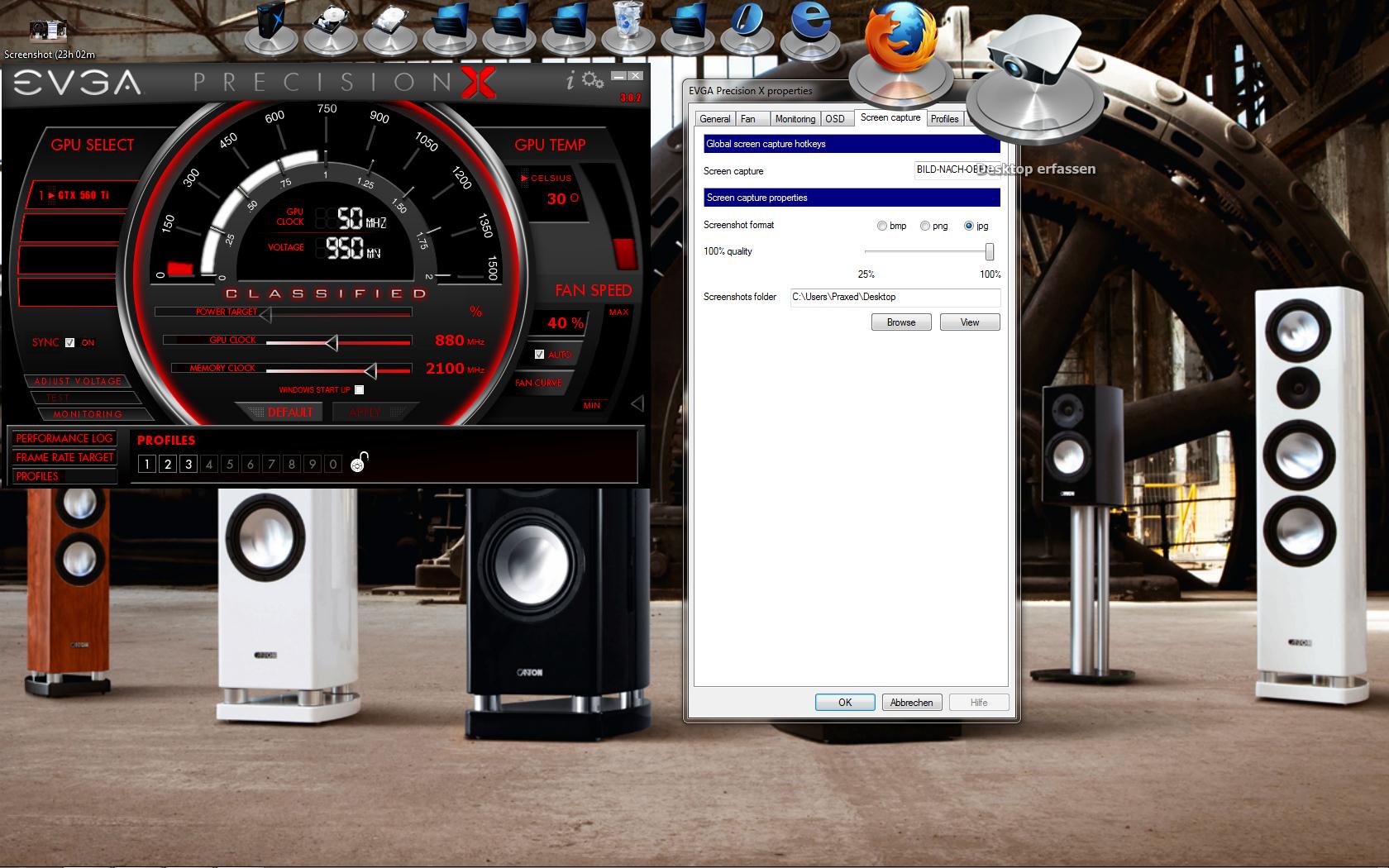
Task: Select jpg screenshot format
Action: 969,226
